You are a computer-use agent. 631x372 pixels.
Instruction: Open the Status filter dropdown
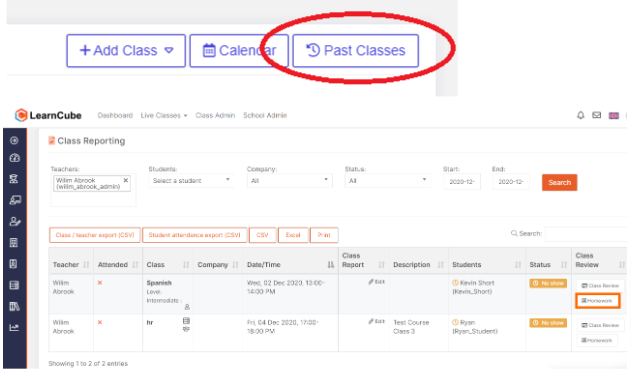click(x=387, y=180)
